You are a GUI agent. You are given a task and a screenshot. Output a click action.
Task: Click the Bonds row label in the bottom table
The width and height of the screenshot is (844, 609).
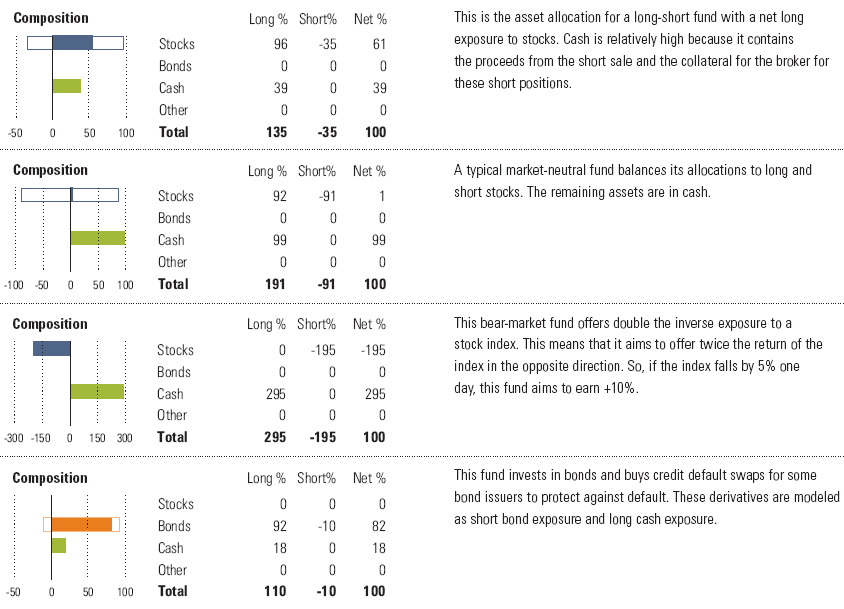tap(175, 526)
